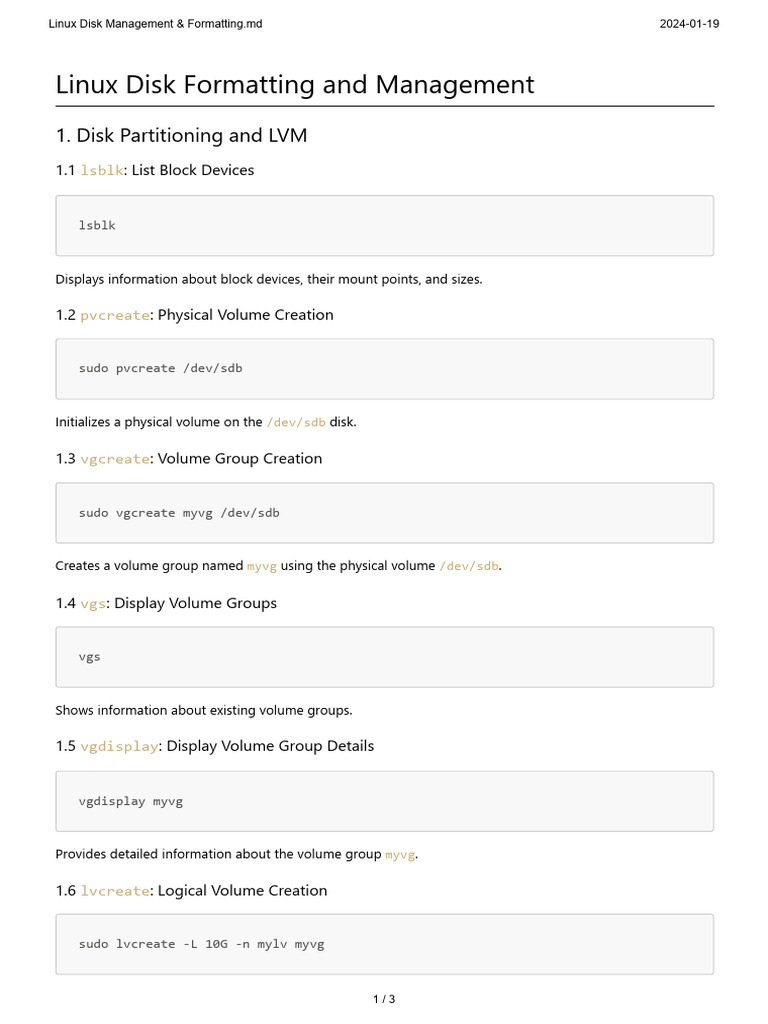Click the '1.5 vgdisplay' section heading
The width and height of the screenshot is (768, 1024).
tap(215, 746)
